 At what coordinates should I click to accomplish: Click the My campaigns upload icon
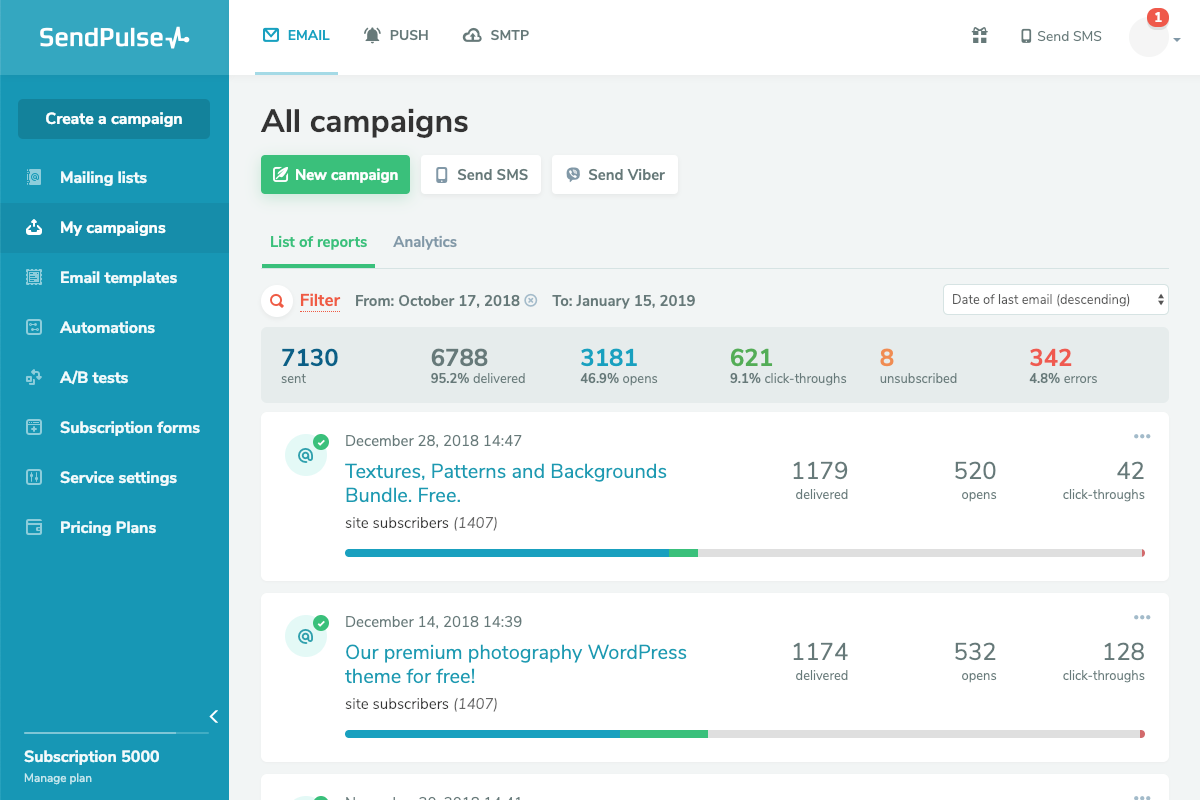(34, 228)
